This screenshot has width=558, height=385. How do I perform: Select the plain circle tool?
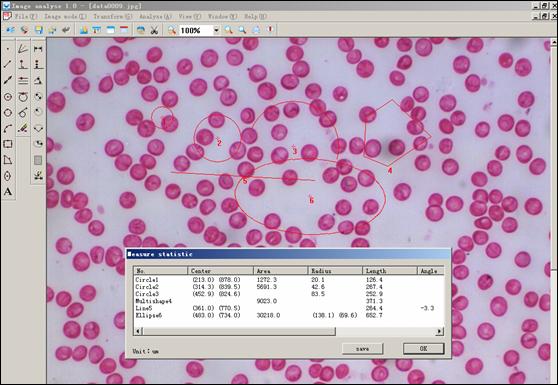[8, 112]
